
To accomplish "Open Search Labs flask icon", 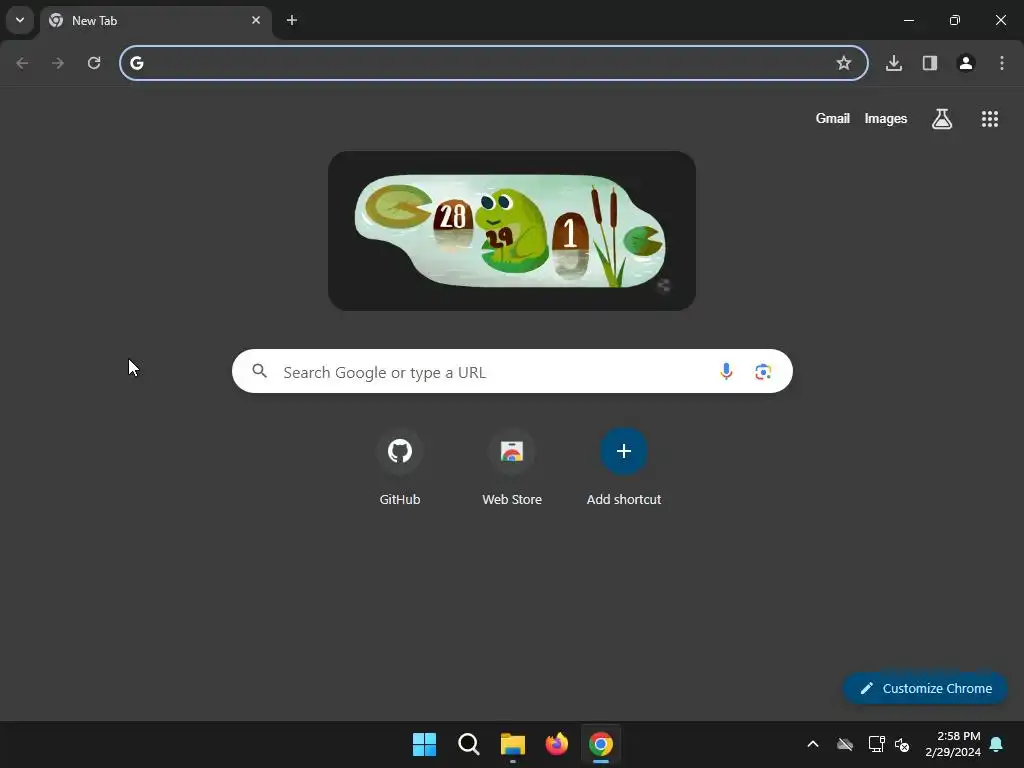I will (x=942, y=119).
